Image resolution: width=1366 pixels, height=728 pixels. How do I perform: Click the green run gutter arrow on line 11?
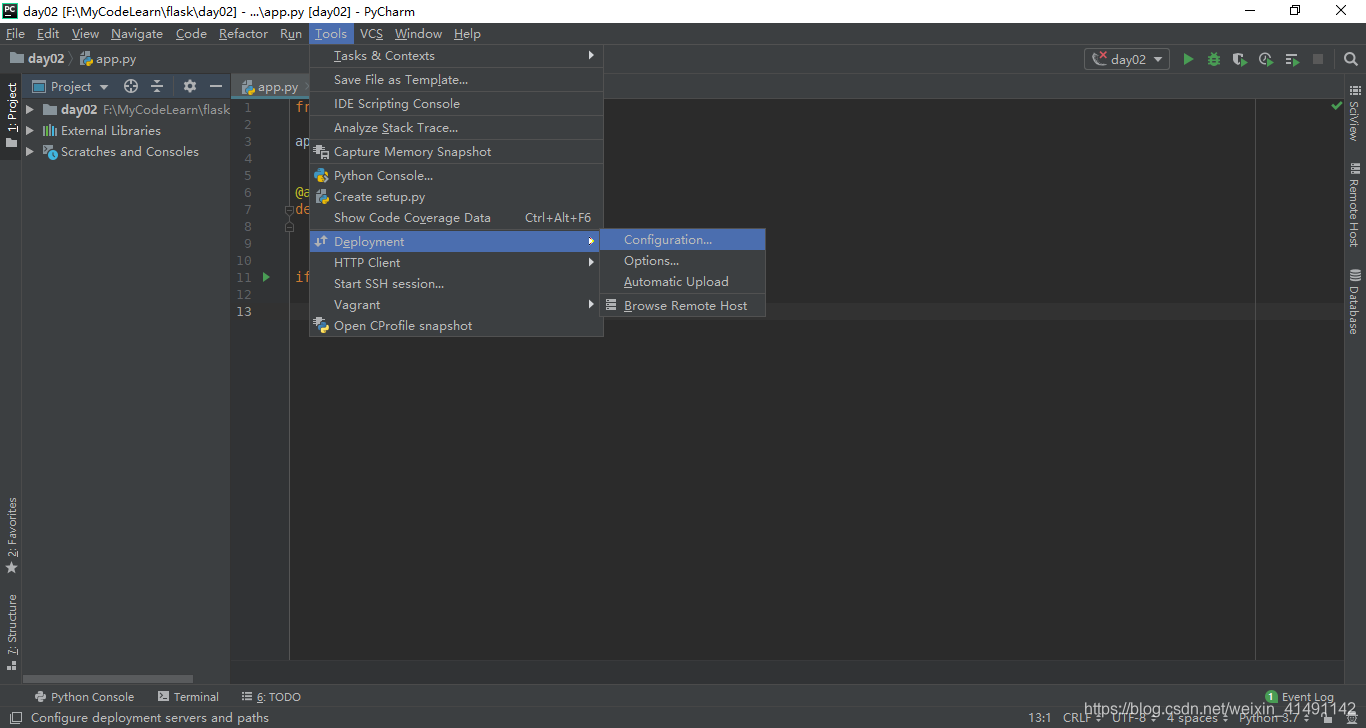(x=266, y=277)
